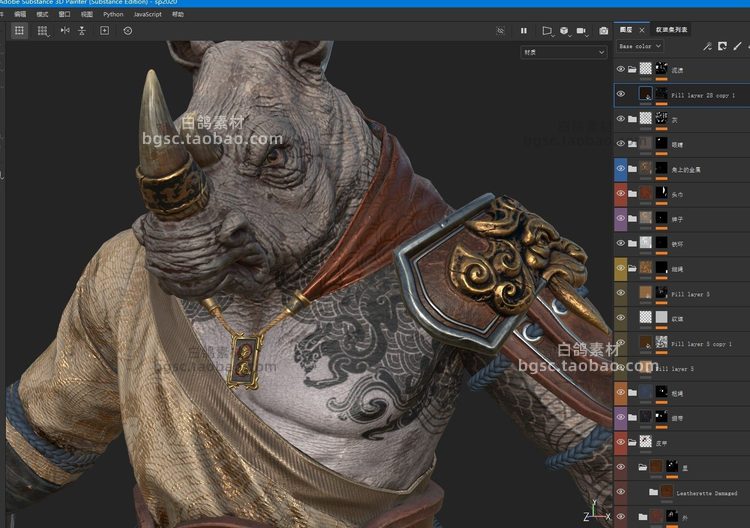The image size is (750, 528).
Task: Hide the 头巾 layer group
Action: tap(620, 193)
